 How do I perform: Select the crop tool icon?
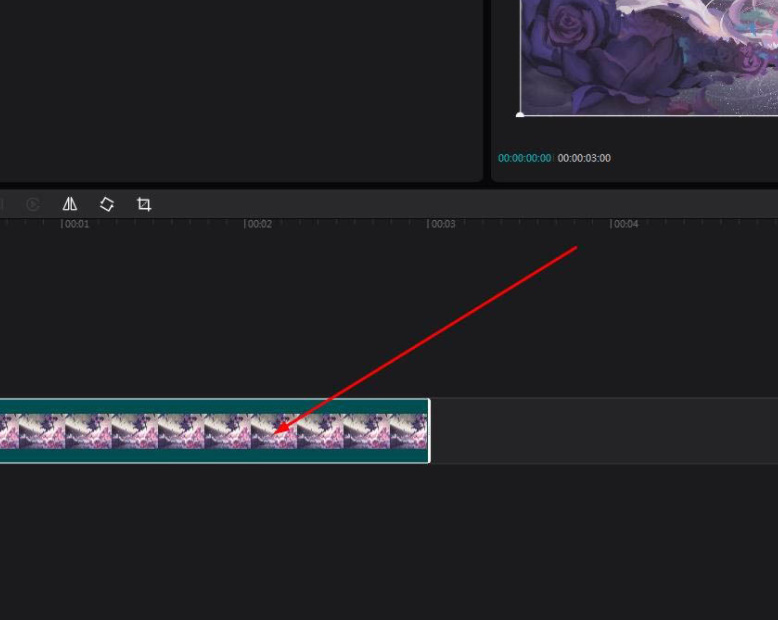(x=144, y=204)
